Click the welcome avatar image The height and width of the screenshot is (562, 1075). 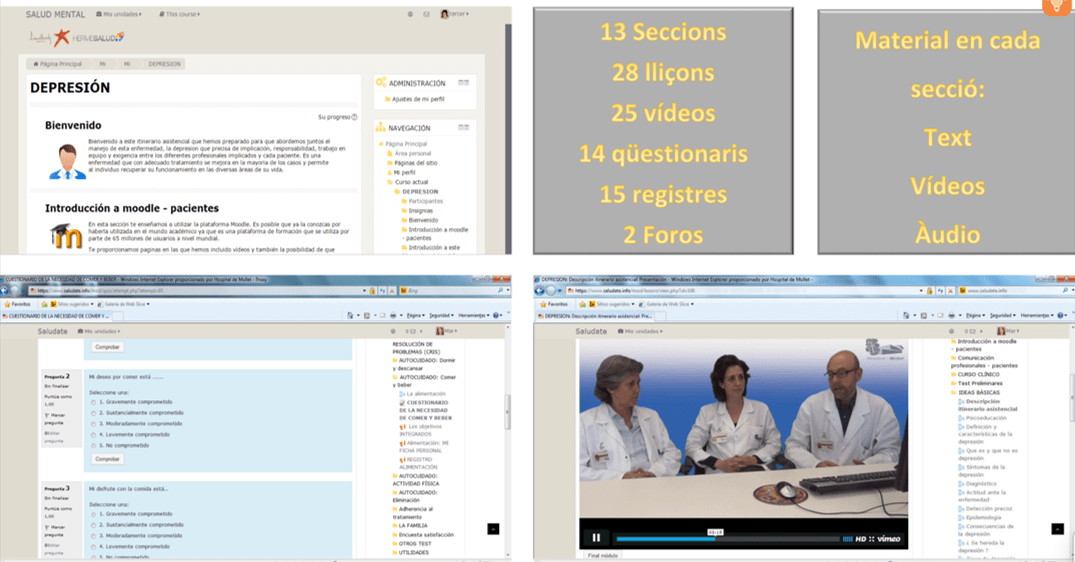click(x=67, y=162)
